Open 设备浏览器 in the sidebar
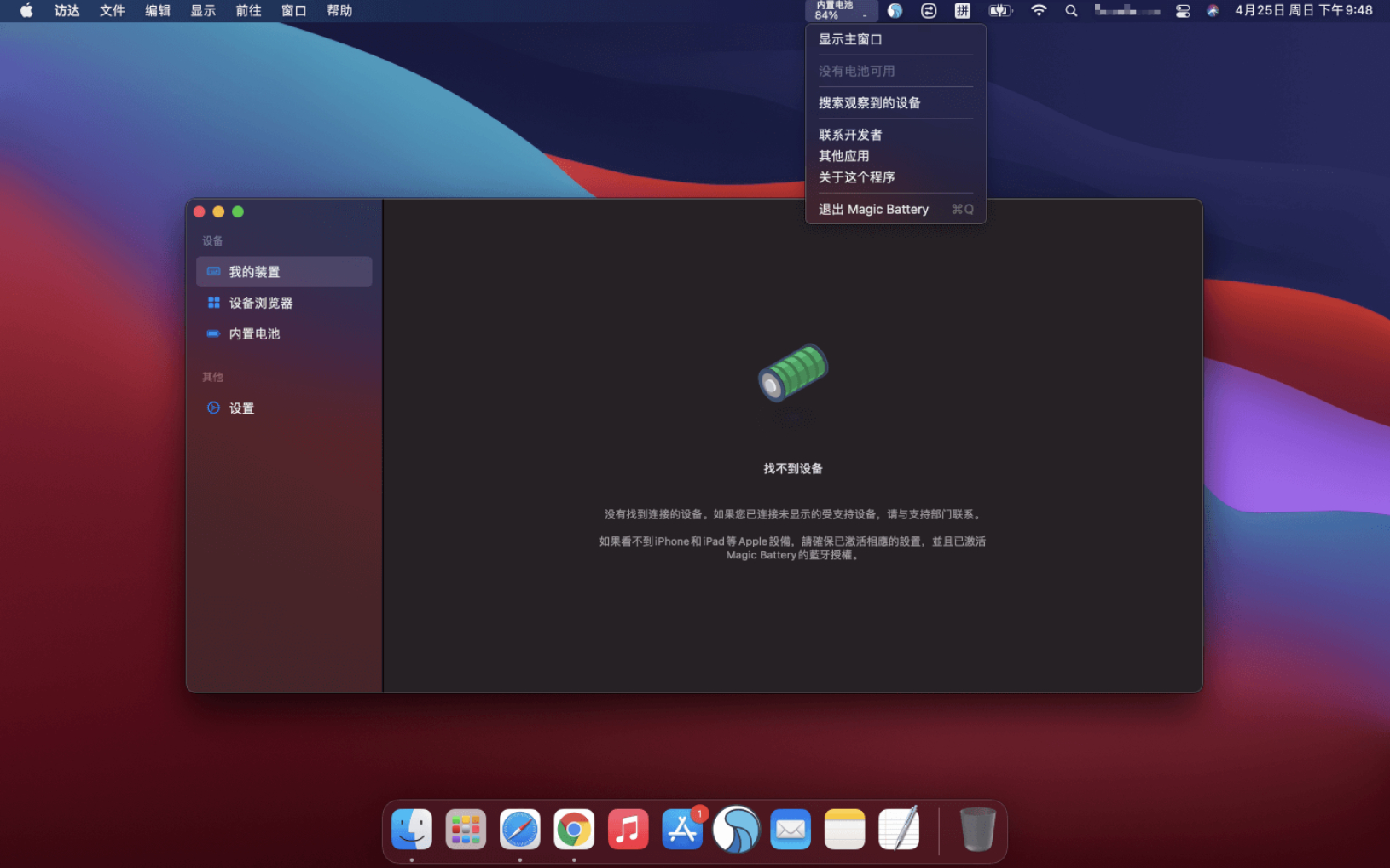 260,303
